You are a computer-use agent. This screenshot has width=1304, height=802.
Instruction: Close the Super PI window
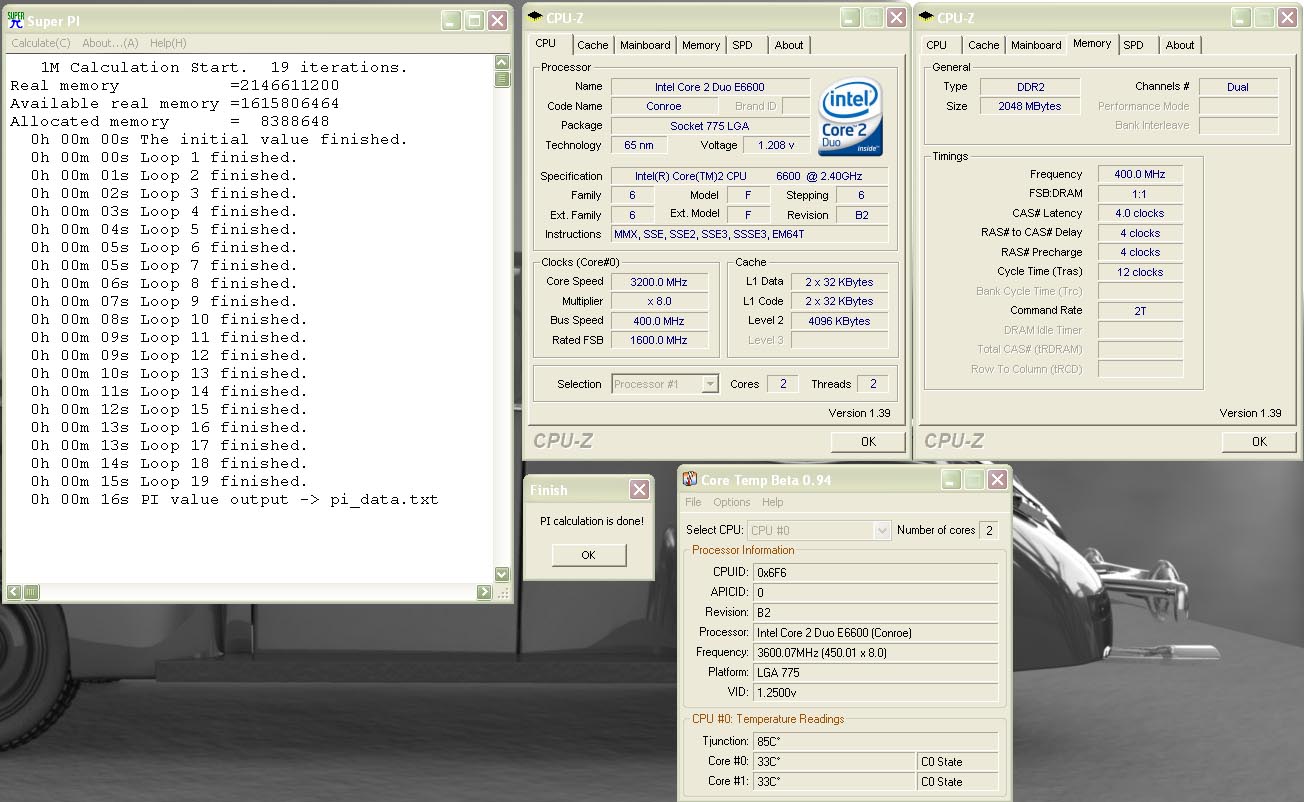[497, 20]
